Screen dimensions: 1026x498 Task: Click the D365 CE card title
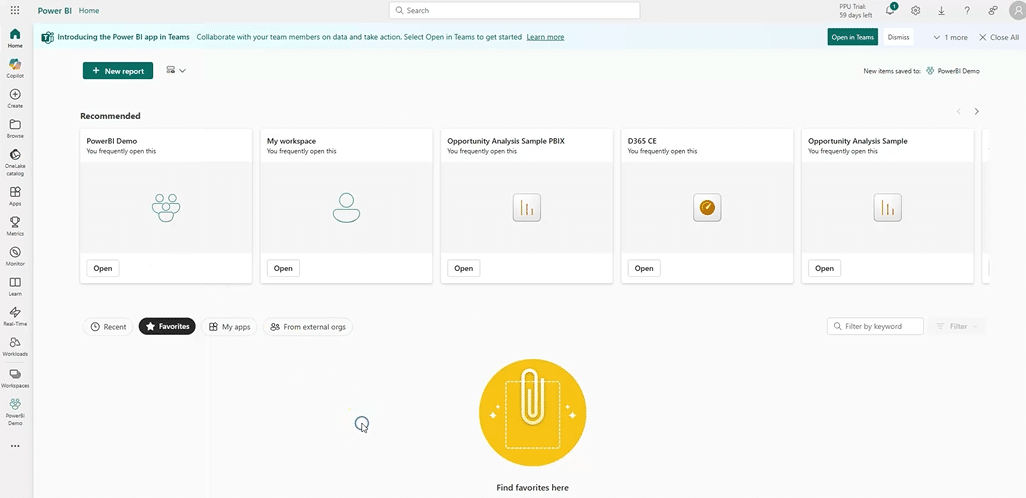click(x=642, y=141)
